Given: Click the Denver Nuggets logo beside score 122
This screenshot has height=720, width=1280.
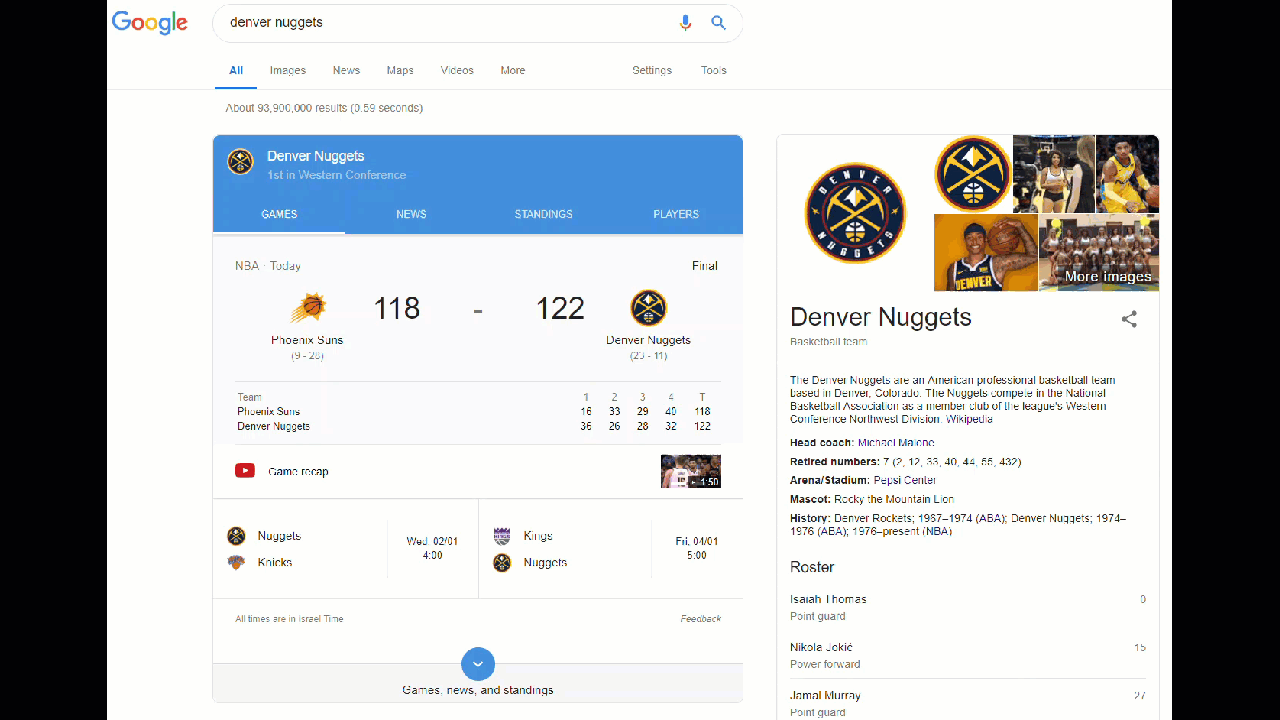Looking at the screenshot, I should point(648,308).
